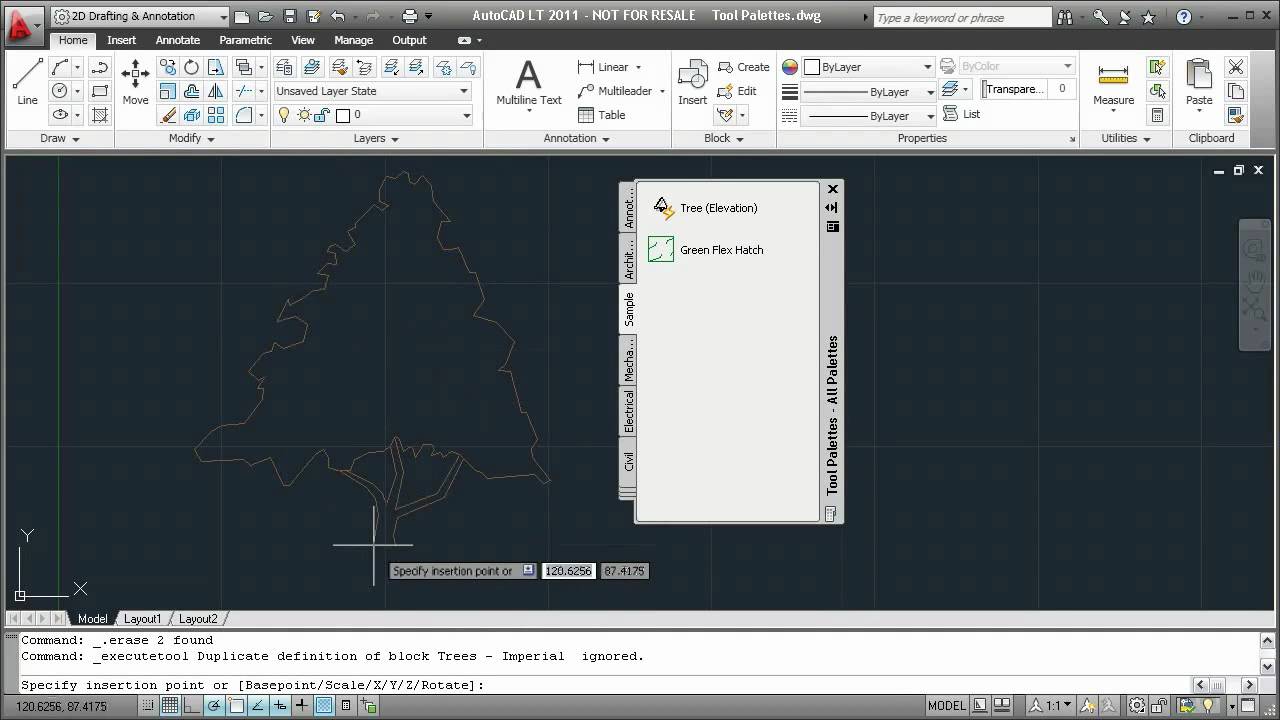The height and width of the screenshot is (720, 1280).
Task: Toggle Ortho Mode in status bar
Action: click(191, 706)
